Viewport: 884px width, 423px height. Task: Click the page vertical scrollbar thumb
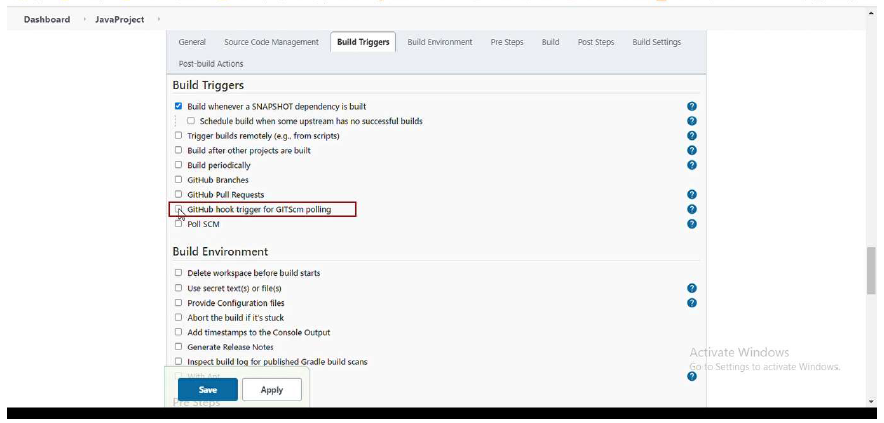[x=872, y=270]
